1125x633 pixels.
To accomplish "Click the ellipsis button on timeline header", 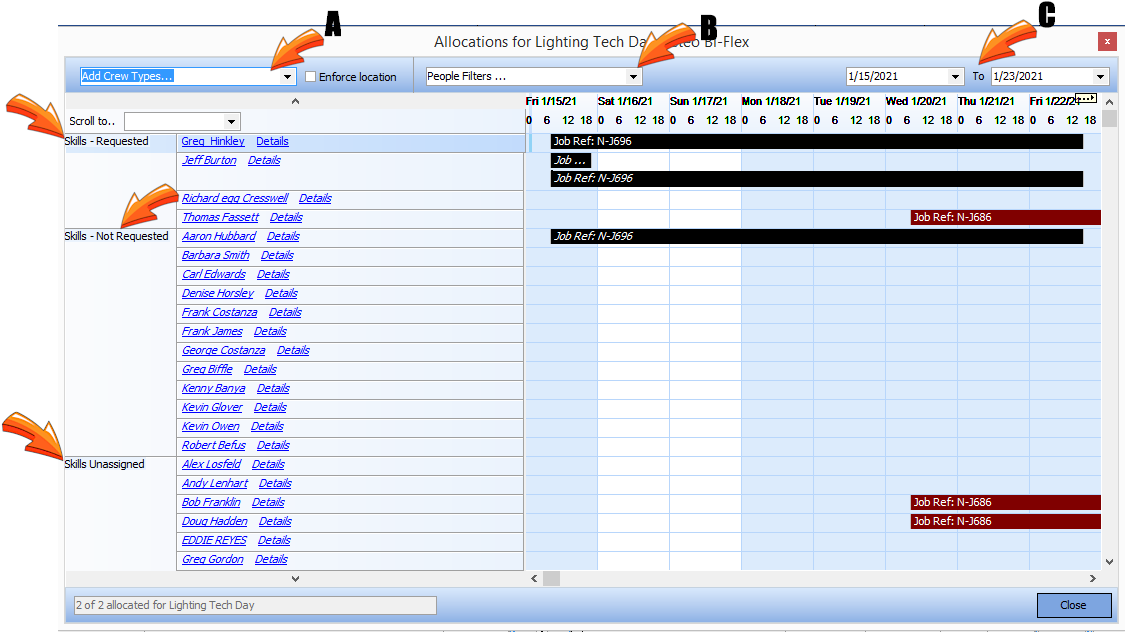I will (1087, 98).
